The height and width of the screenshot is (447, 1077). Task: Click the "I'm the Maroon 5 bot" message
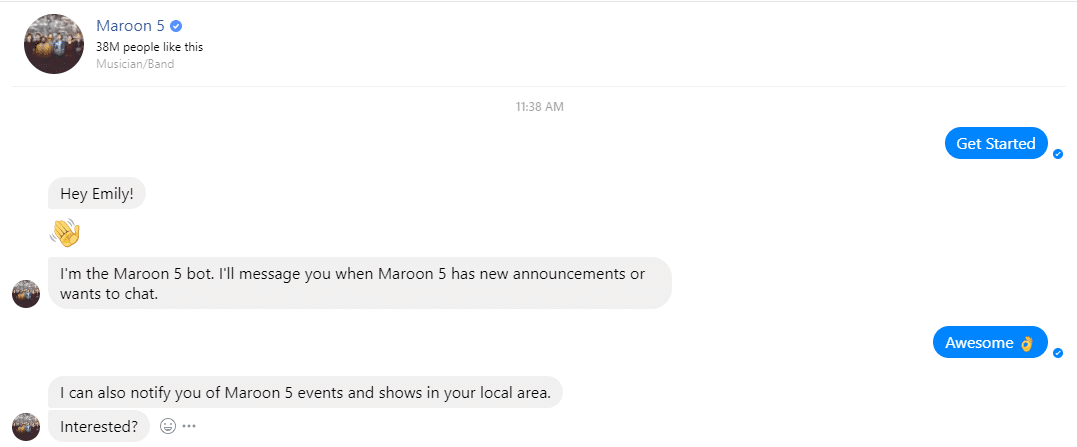359,283
